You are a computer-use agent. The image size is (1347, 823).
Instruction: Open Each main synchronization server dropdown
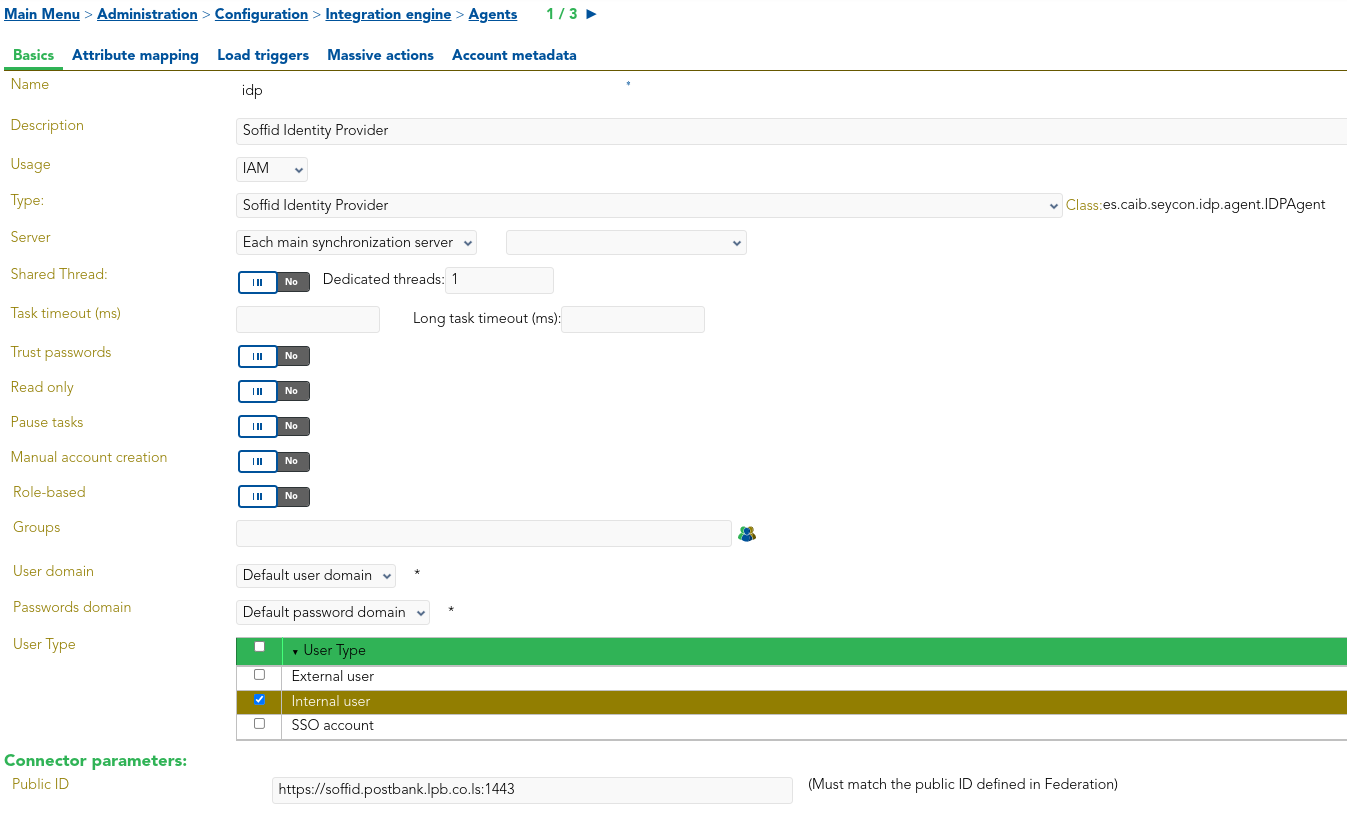(357, 243)
